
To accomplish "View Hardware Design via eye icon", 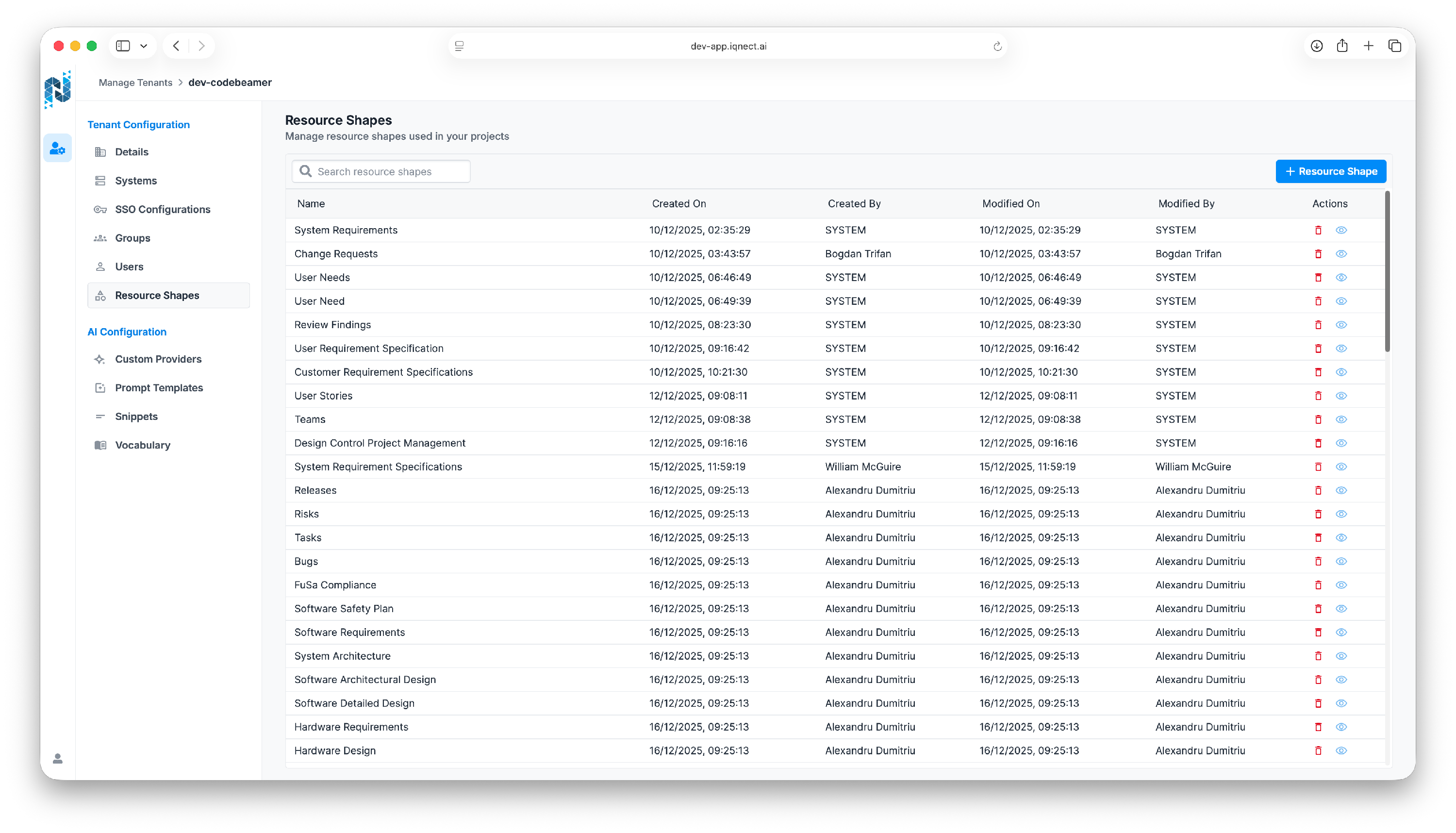I will click(1341, 750).
